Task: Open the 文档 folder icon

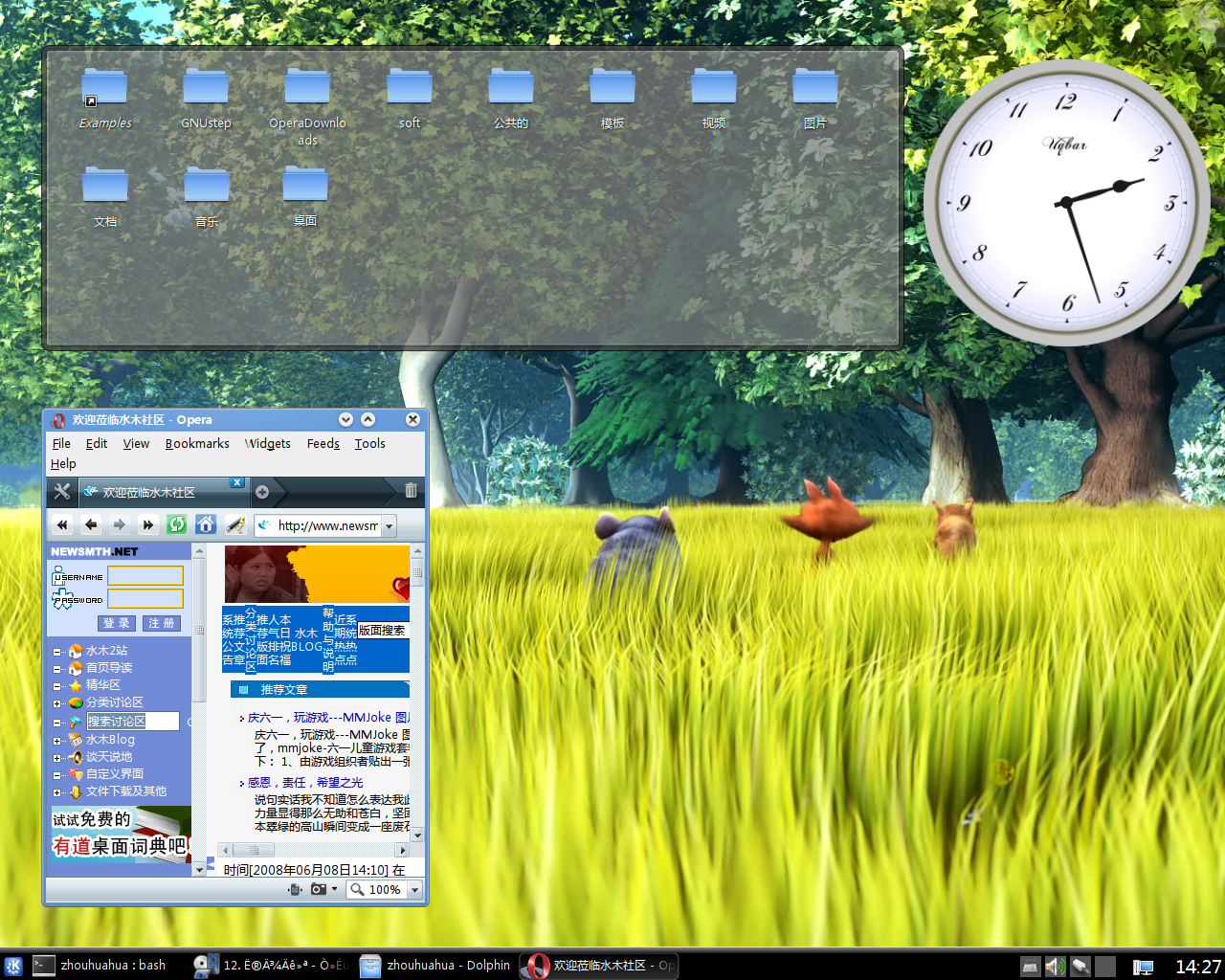Action: coord(105,197)
